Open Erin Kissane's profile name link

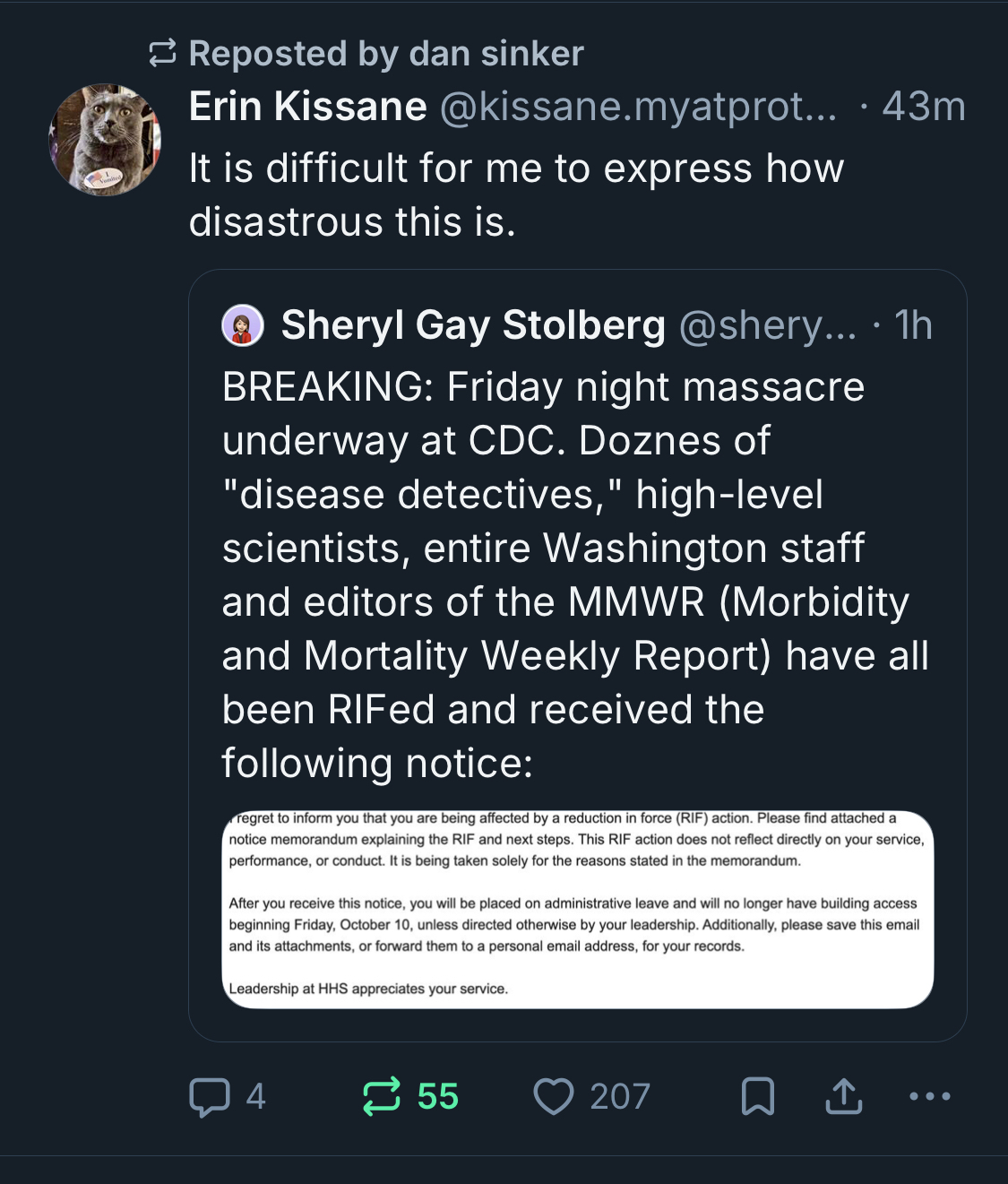point(307,107)
